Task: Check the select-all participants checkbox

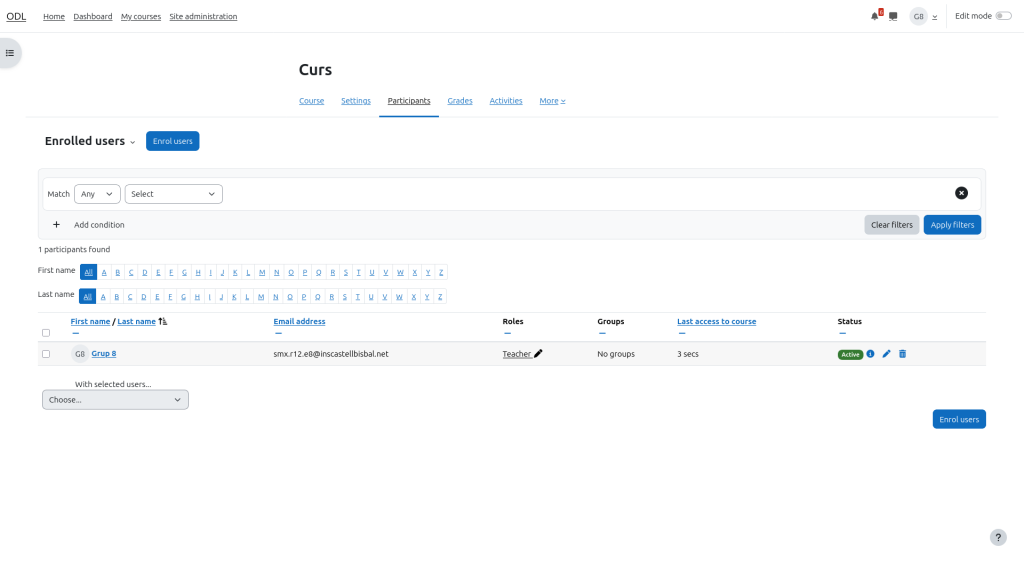Action: tap(46, 333)
